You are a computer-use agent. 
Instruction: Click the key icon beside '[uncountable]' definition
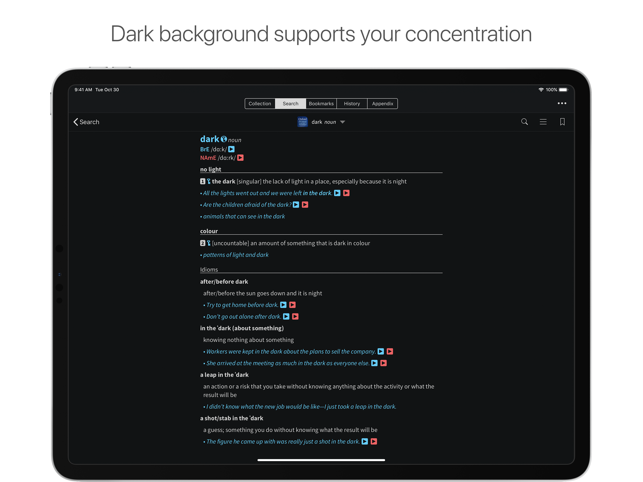pyautogui.click(x=209, y=243)
